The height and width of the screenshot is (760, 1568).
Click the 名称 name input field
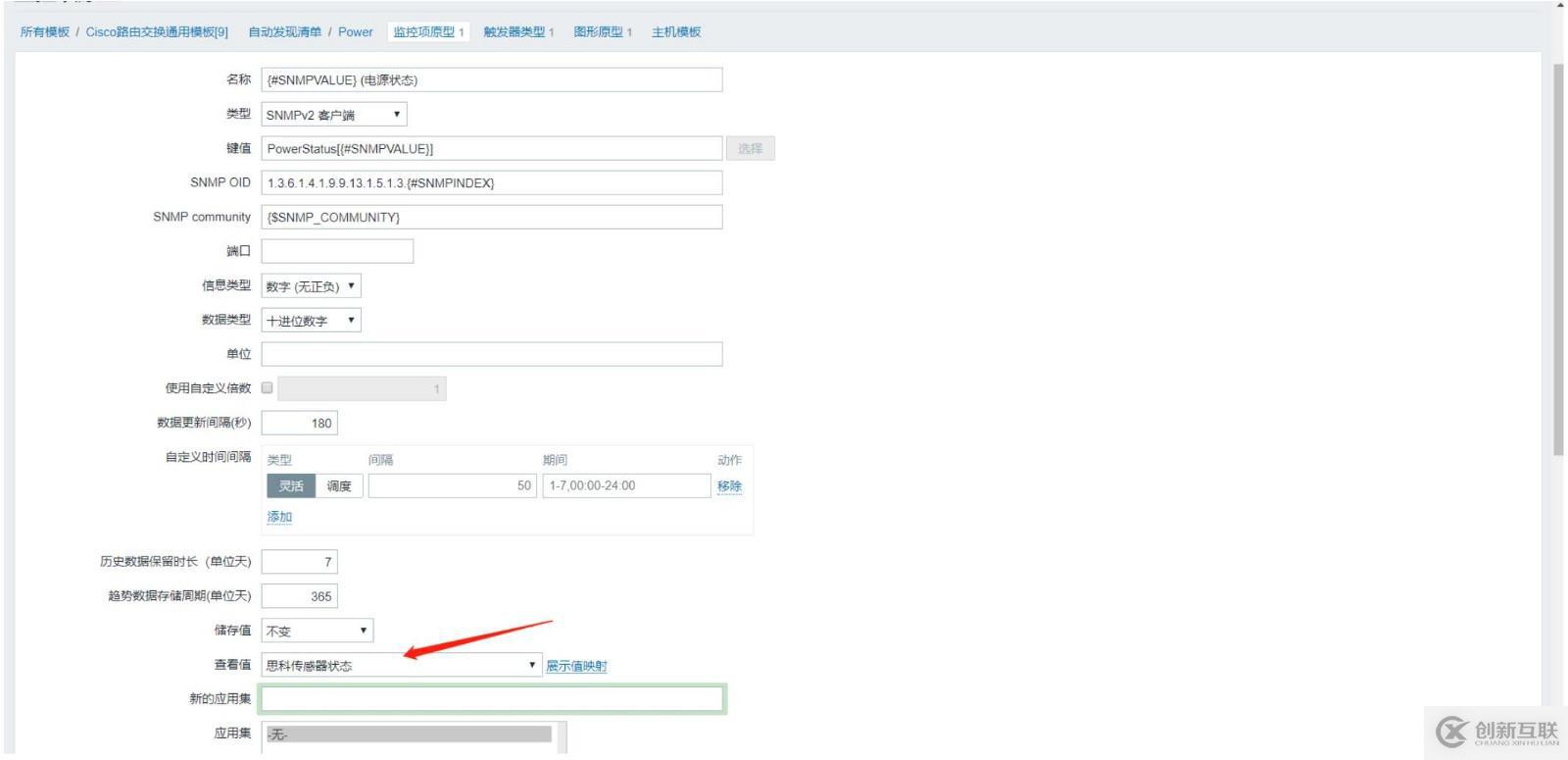(492, 80)
